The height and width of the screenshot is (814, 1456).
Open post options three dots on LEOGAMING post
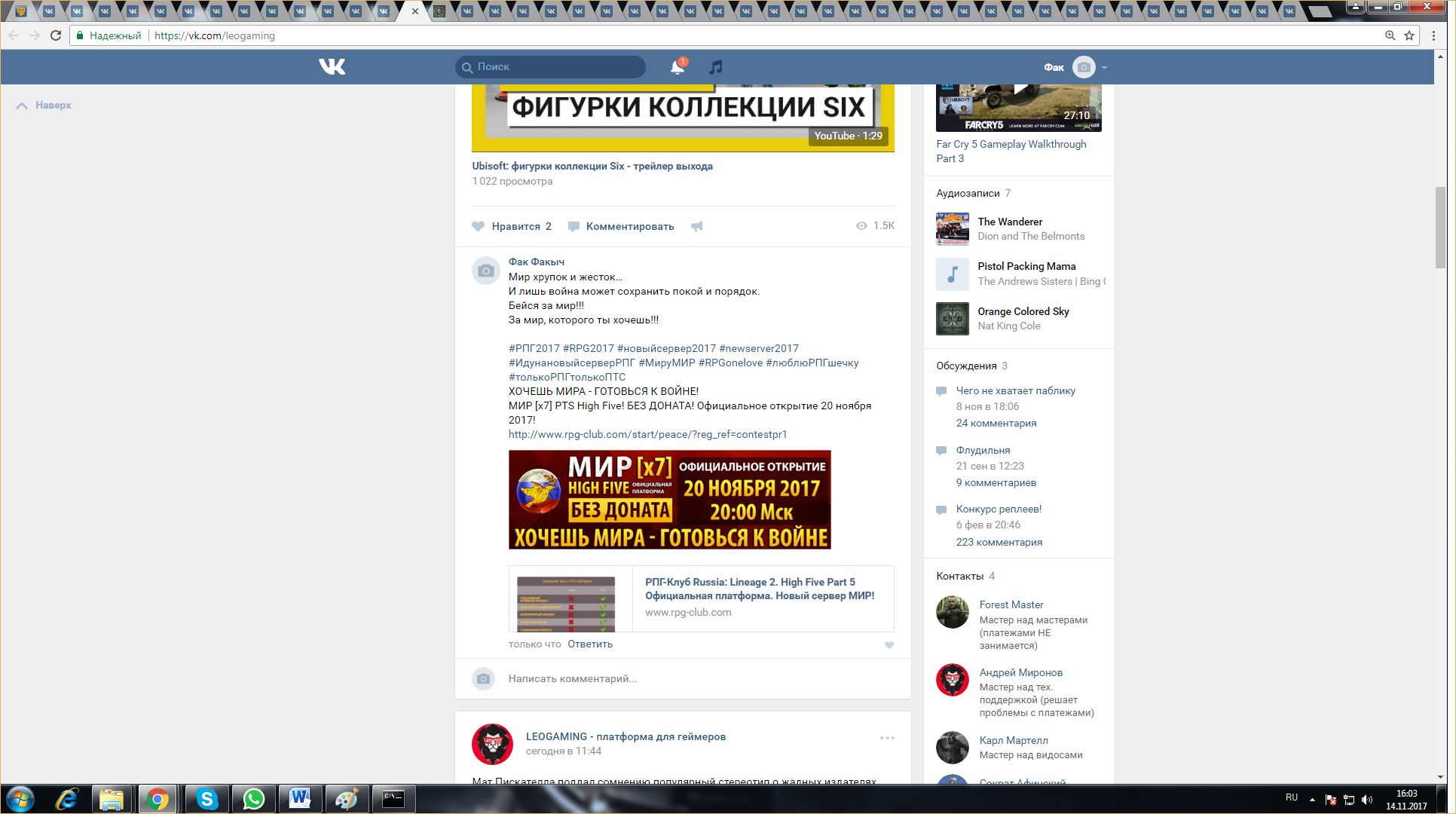click(x=887, y=738)
